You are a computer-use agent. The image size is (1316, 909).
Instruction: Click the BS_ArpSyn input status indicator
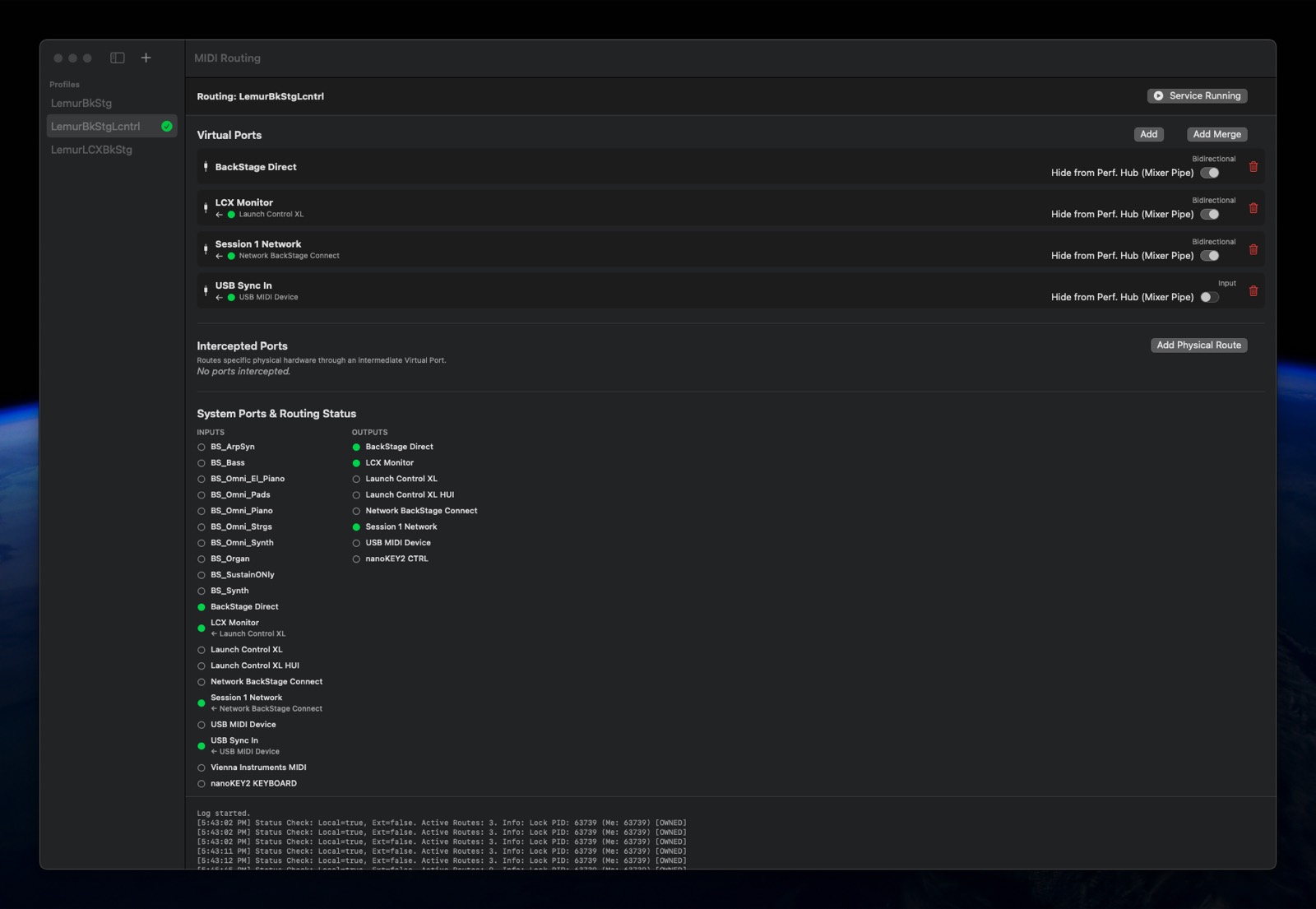(x=202, y=448)
